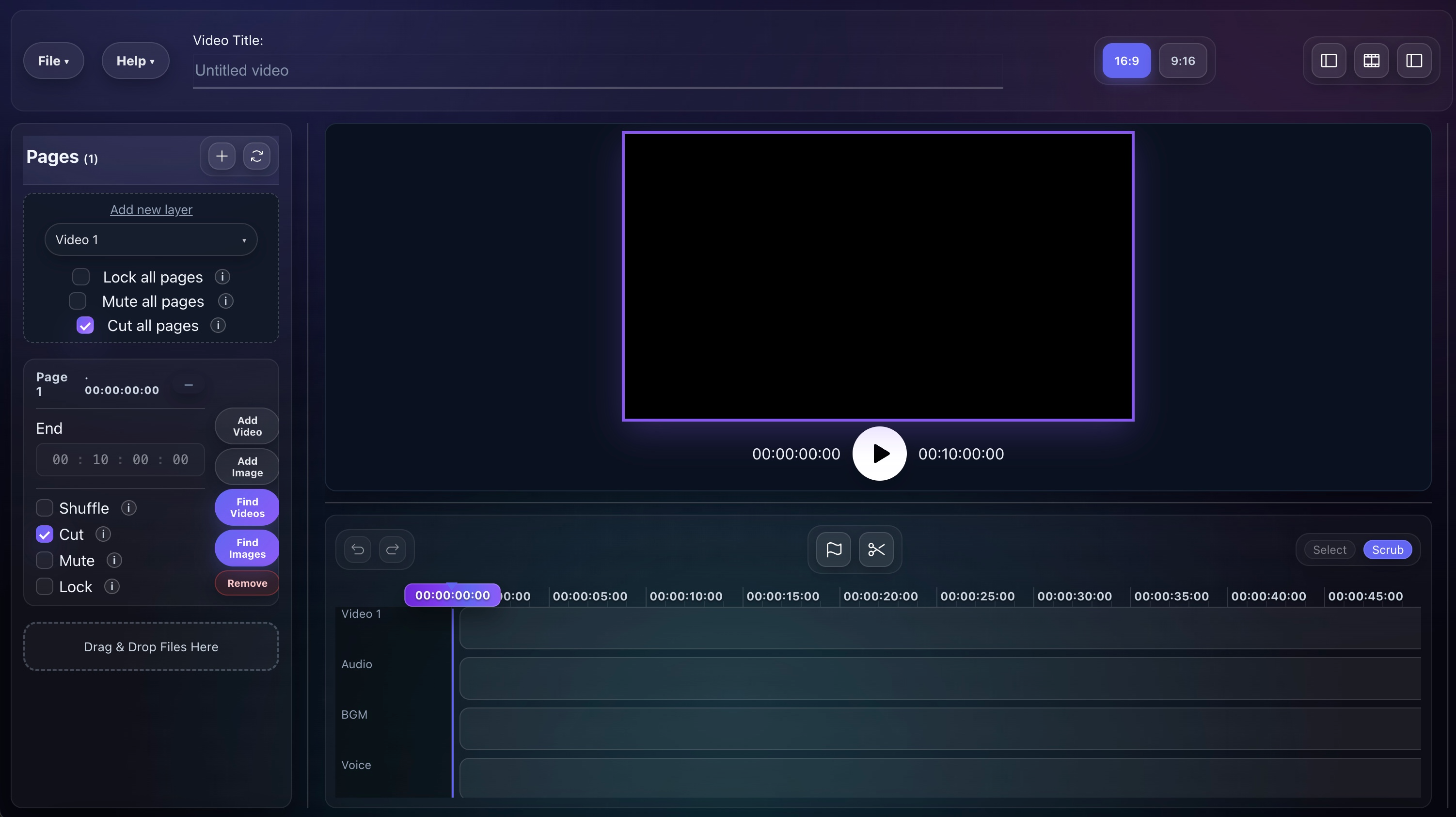Viewport: 1456px width, 817px height.
Task: Set aspect ratio to 16:9
Action: pyautogui.click(x=1126, y=61)
